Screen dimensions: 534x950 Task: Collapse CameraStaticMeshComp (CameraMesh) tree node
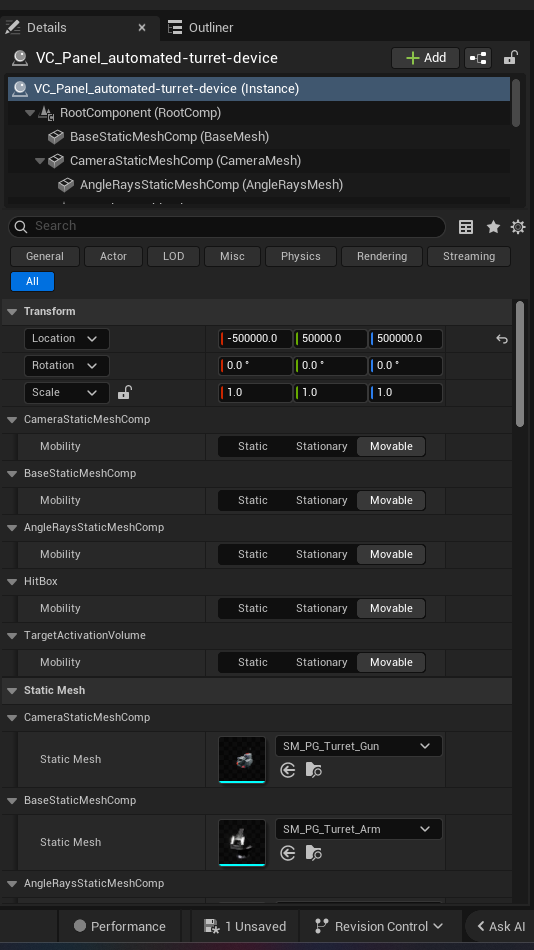point(40,161)
